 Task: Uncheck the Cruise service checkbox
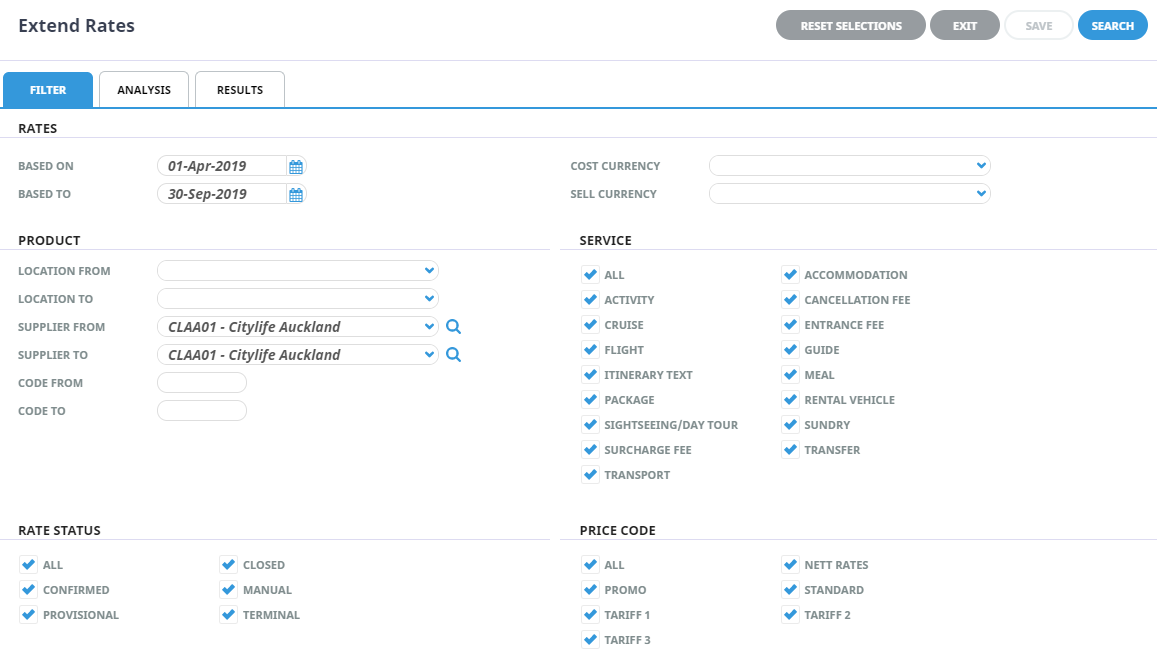click(x=590, y=325)
